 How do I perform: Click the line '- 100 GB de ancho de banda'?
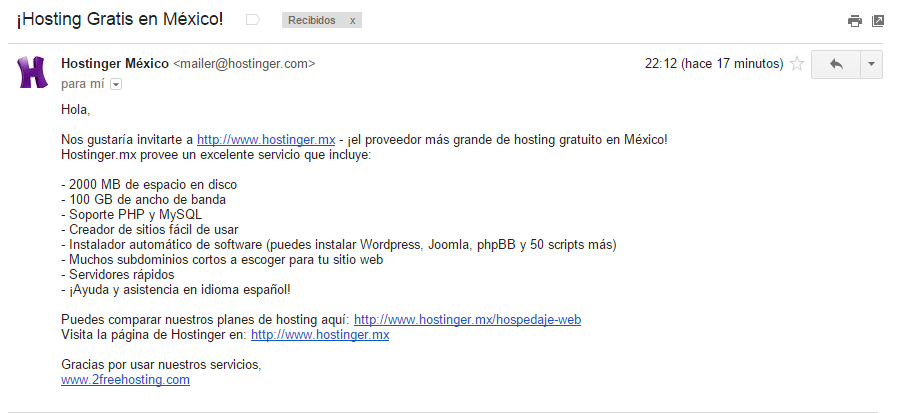pyautogui.click(x=144, y=200)
